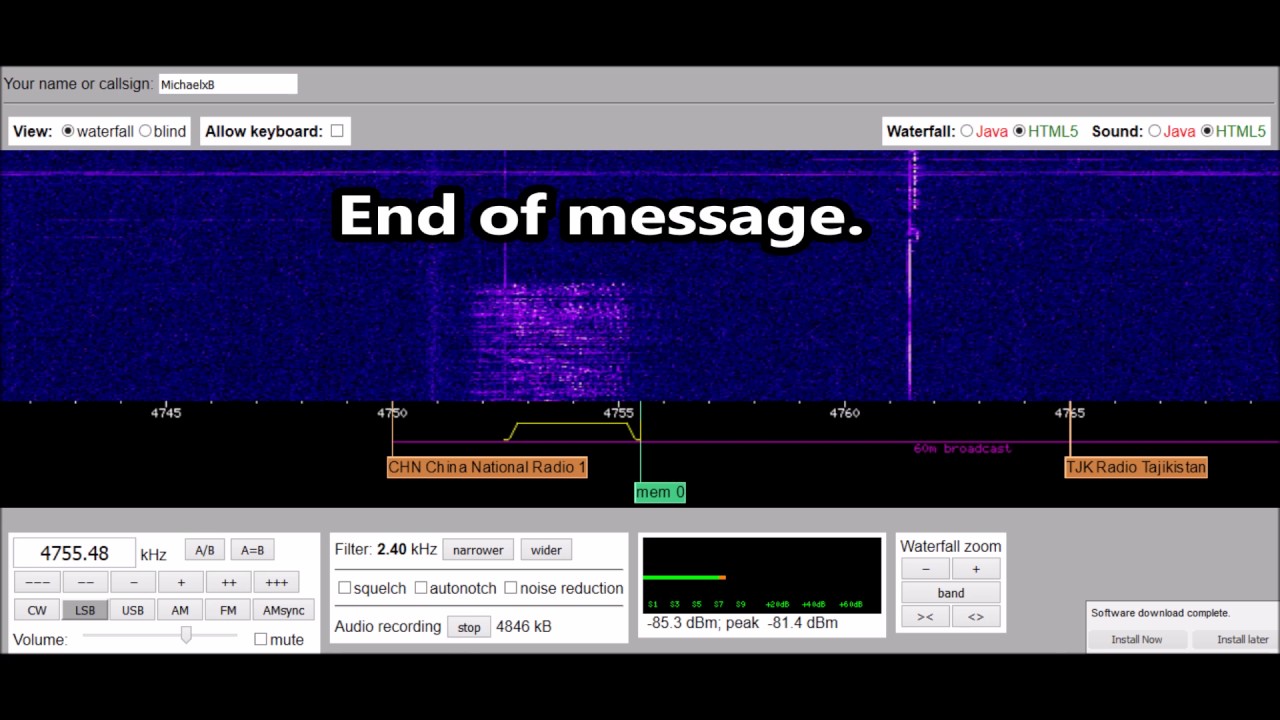Click the mem 0 memory marker

coord(660,492)
